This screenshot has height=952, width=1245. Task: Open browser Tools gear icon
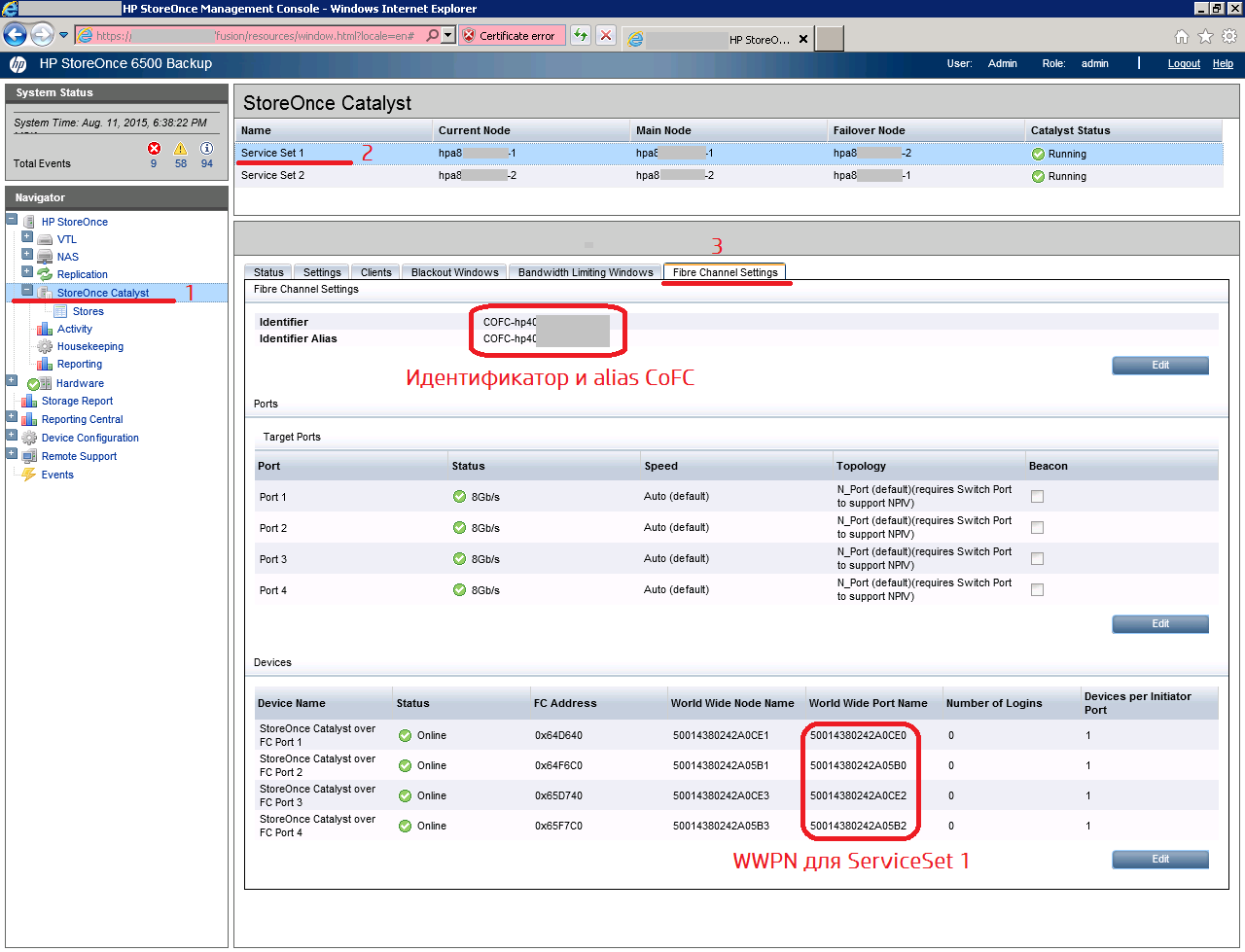tap(1229, 37)
